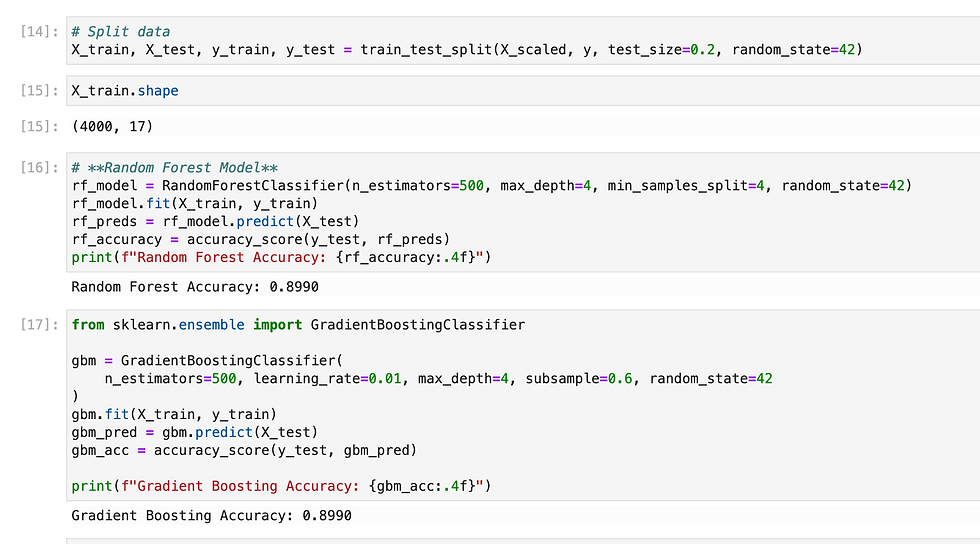This screenshot has height=544, width=980.
Task: Click the '# **Random Forest Model**' comment
Action: (x=174, y=168)
